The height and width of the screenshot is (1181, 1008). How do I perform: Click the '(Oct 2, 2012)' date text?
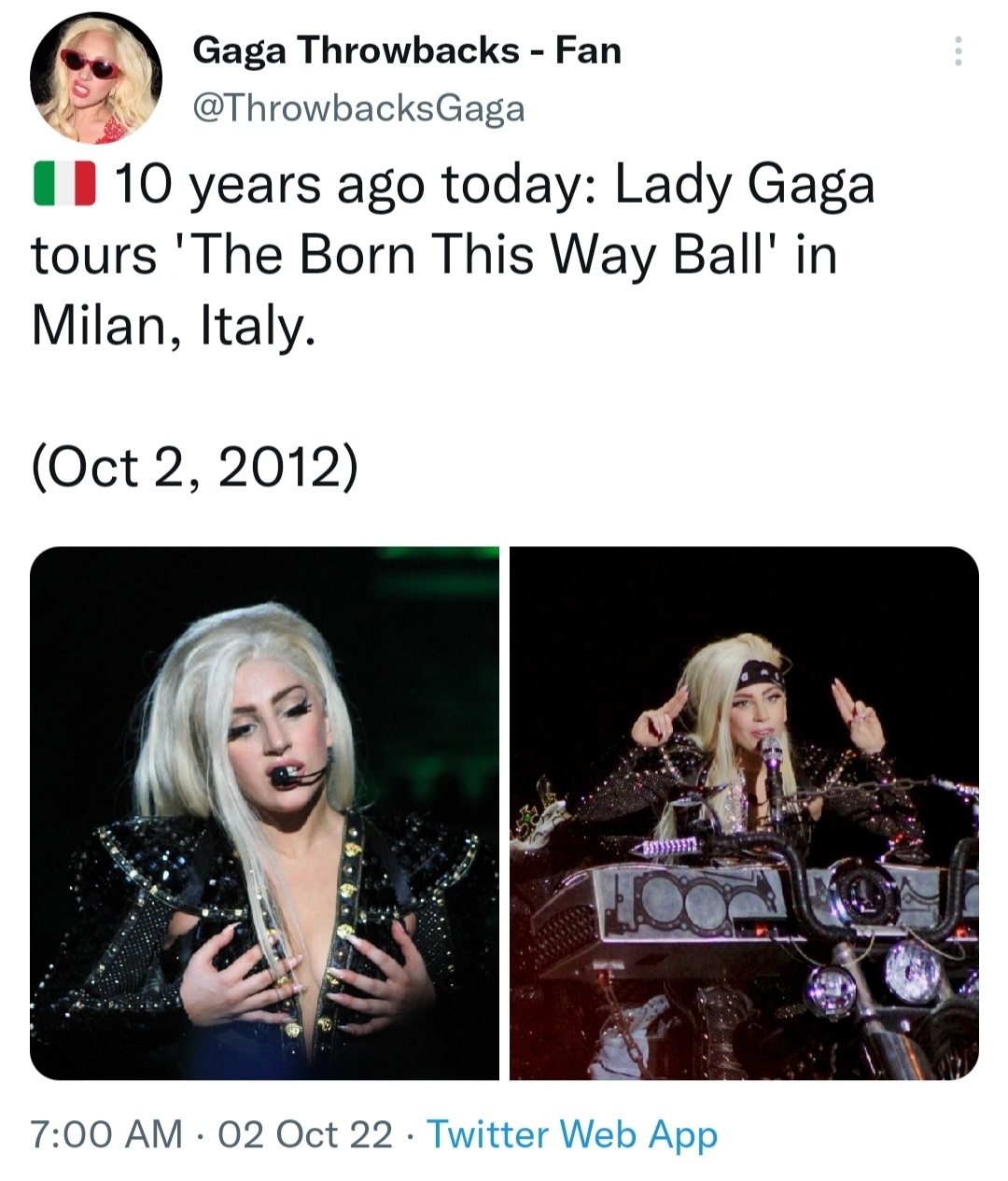click(194, 466)
